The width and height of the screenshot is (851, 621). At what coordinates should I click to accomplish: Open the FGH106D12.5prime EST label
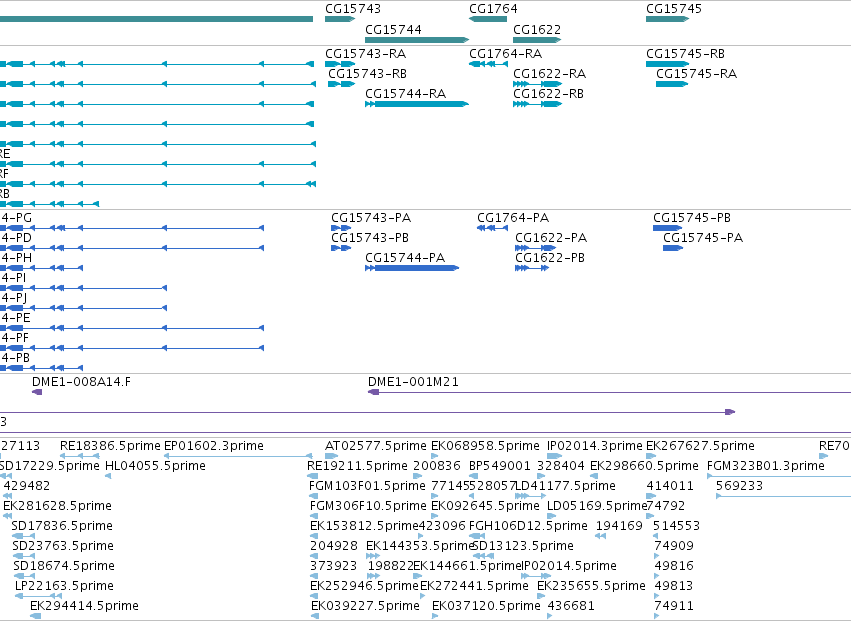coord(528,527)
